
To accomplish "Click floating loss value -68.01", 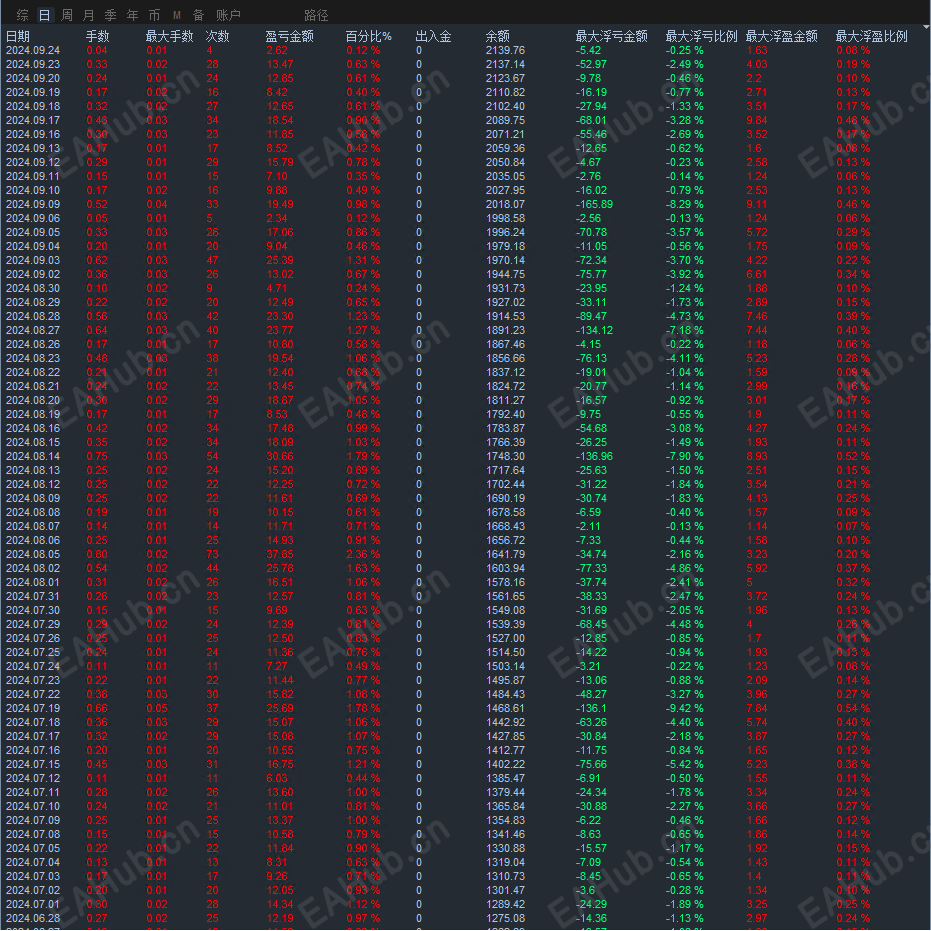I will click(591, 121).
